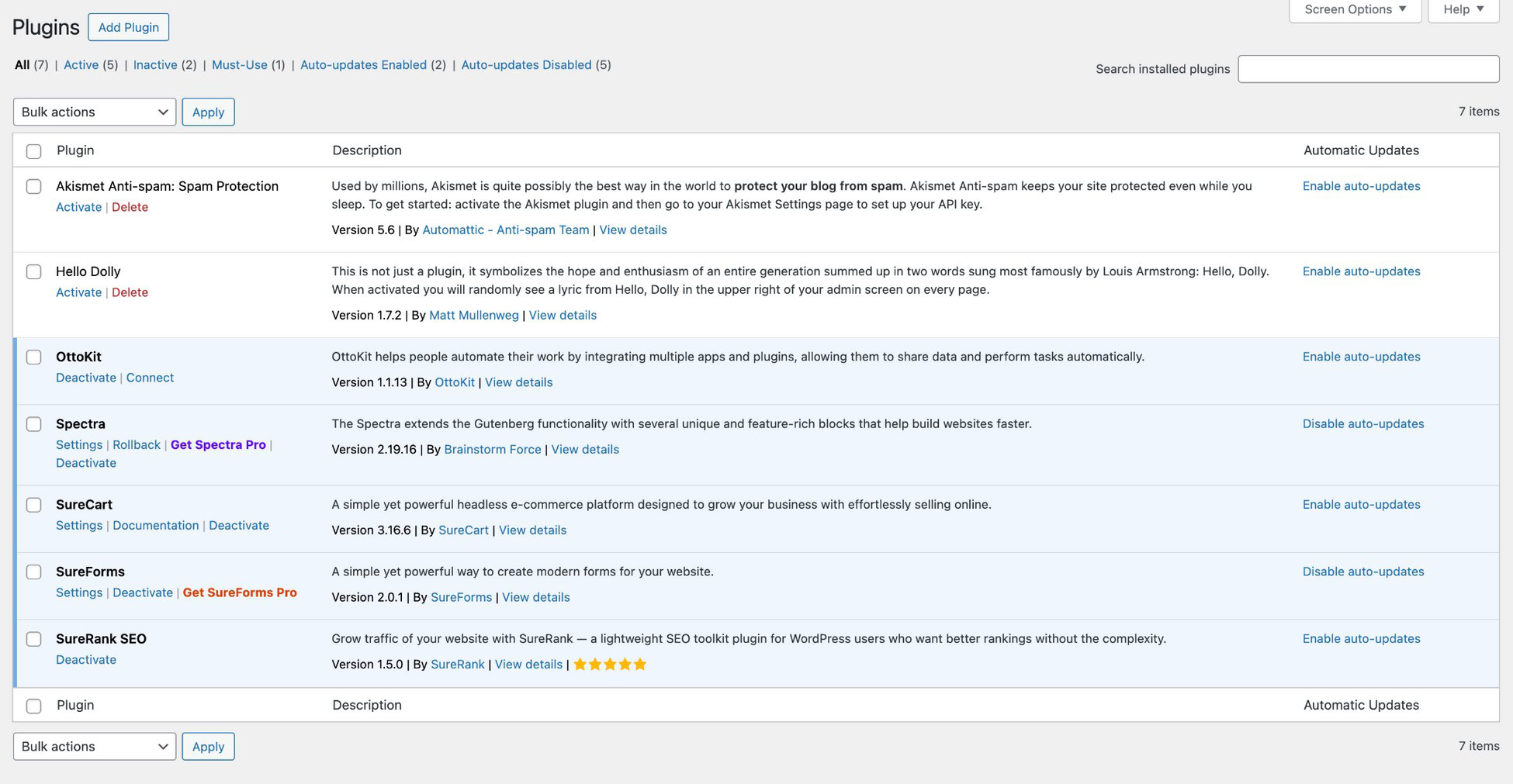View details for SureCart plugin

[x=532, y=530]
